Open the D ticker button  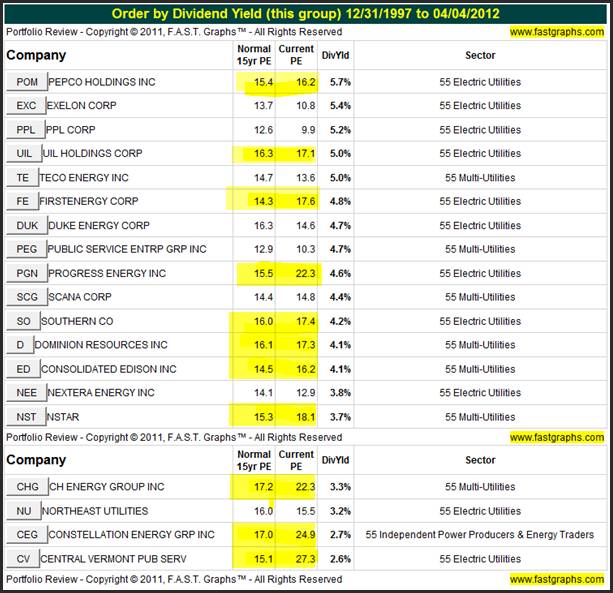[x=20, y=345]
